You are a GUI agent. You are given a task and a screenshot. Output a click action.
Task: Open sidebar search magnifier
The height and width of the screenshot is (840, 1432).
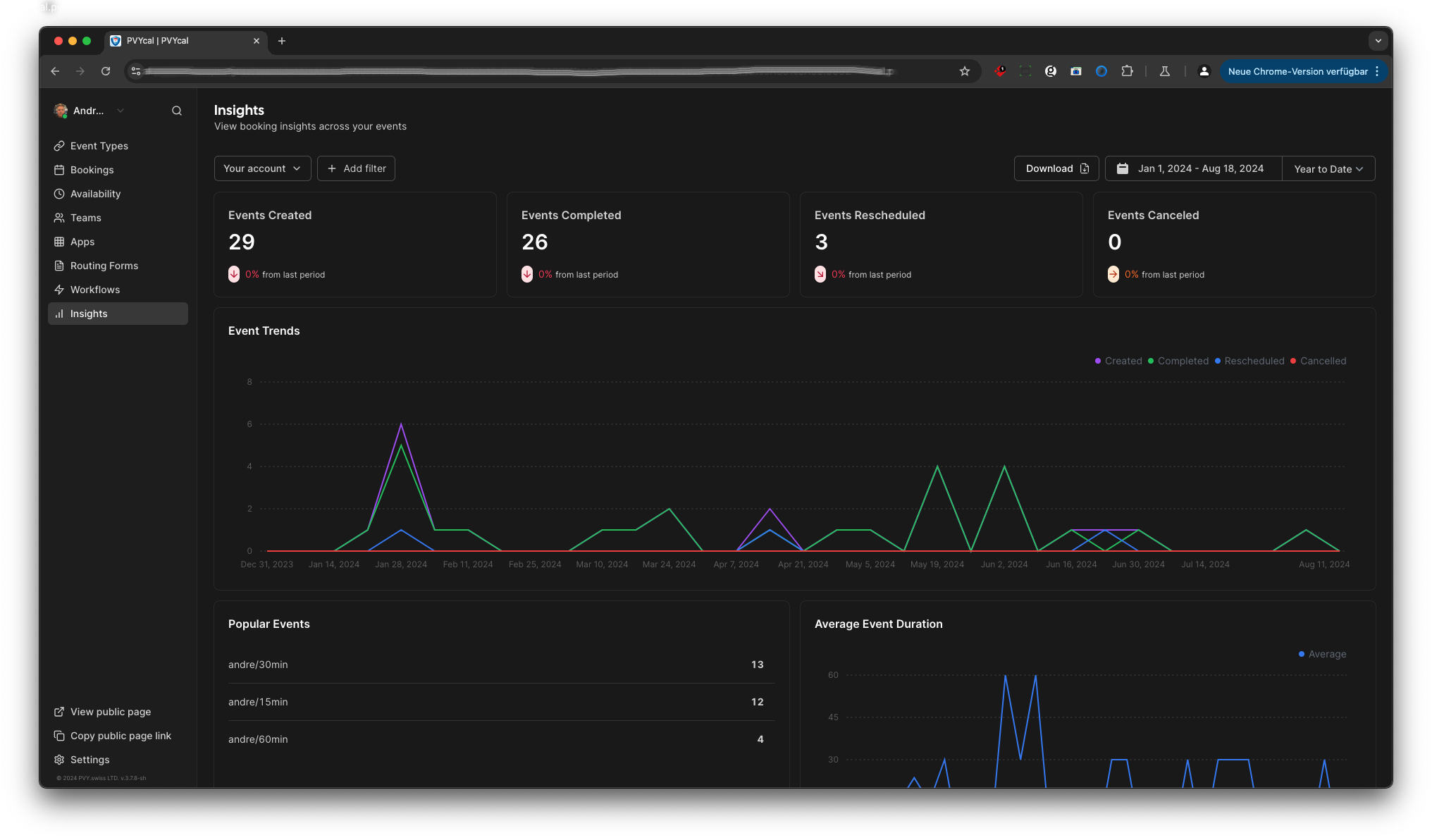(177, 111)
